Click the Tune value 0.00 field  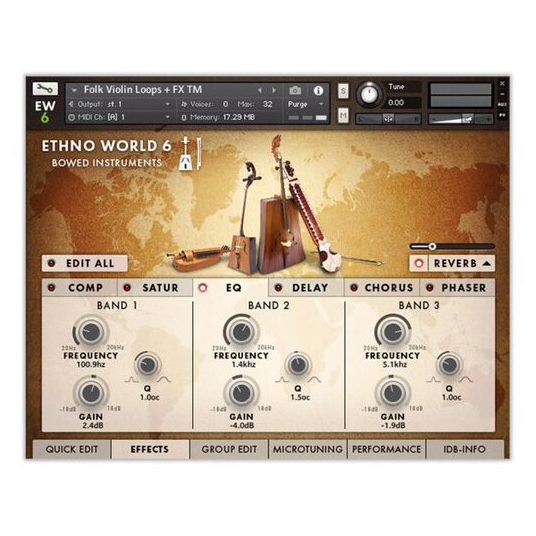pos(403,102)
